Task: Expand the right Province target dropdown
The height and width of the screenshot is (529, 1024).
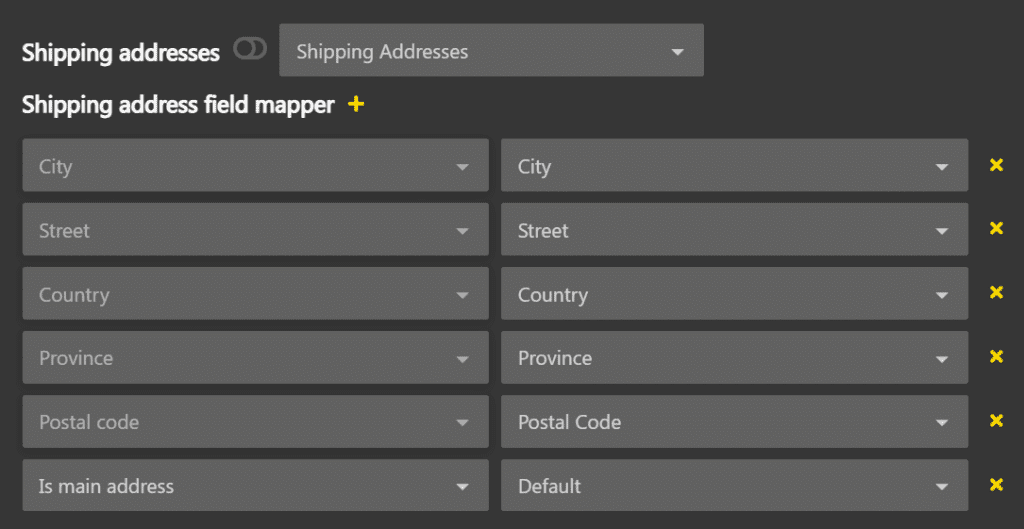Action: tap(734, 358)
